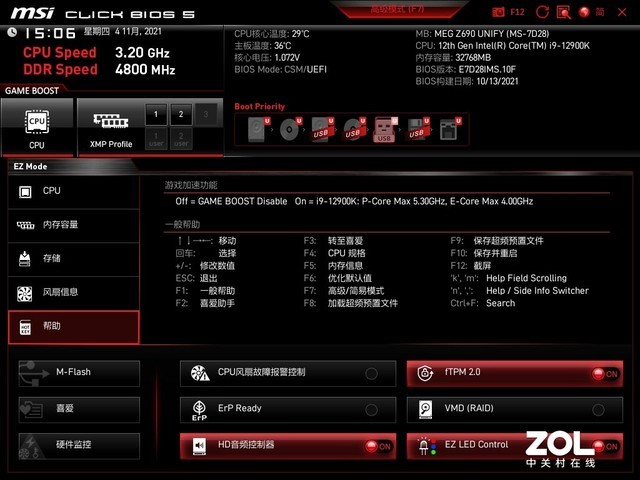Open the 风扇信息 fan info section
This screenshot has width=640, height=480.
(73, 293)
